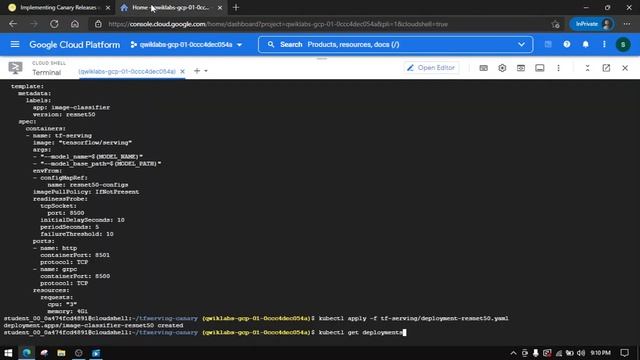
Task: Open the Windows Start menu
Action: pos(8,353)
